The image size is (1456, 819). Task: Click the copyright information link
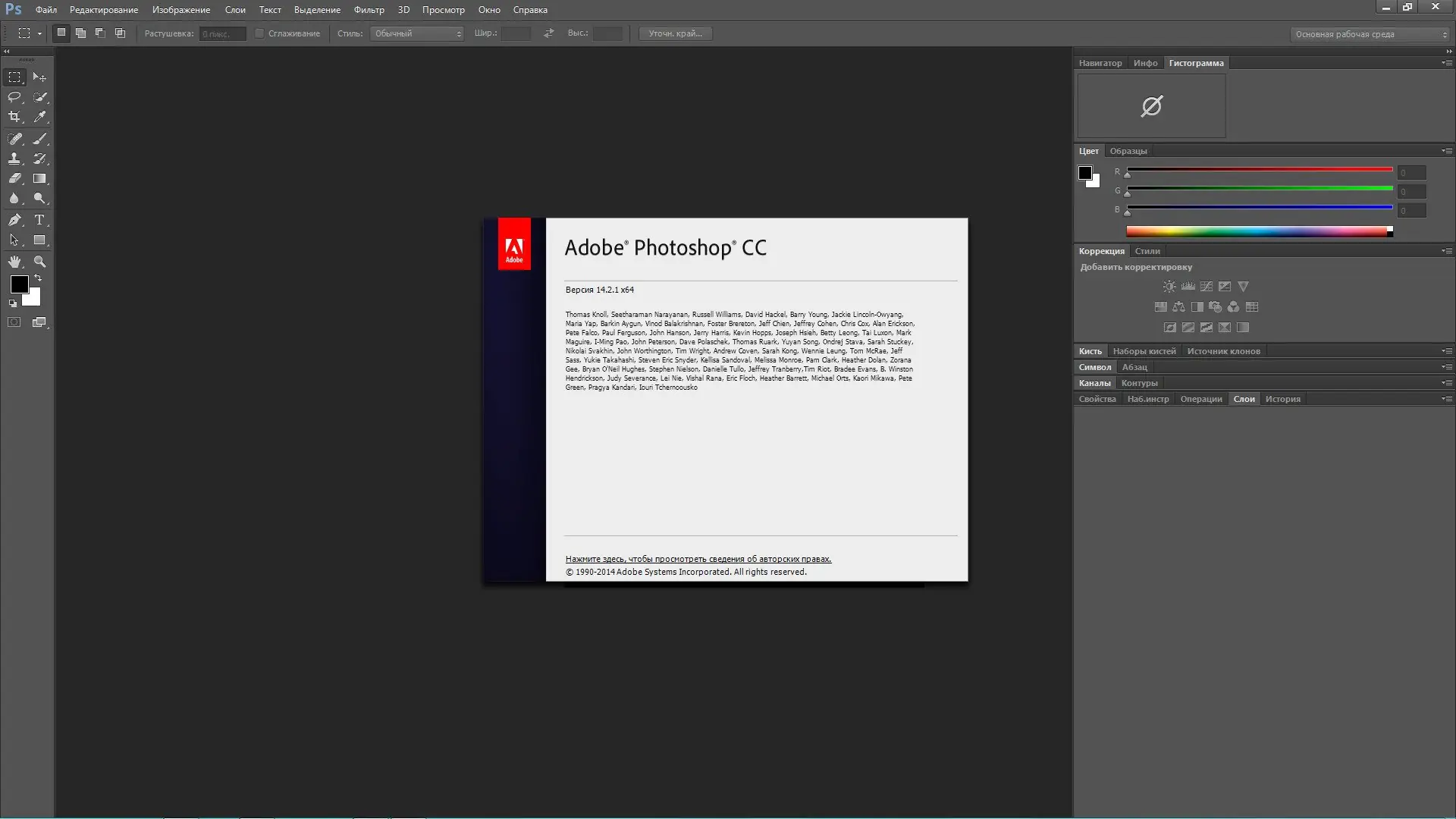click(698, 559)
